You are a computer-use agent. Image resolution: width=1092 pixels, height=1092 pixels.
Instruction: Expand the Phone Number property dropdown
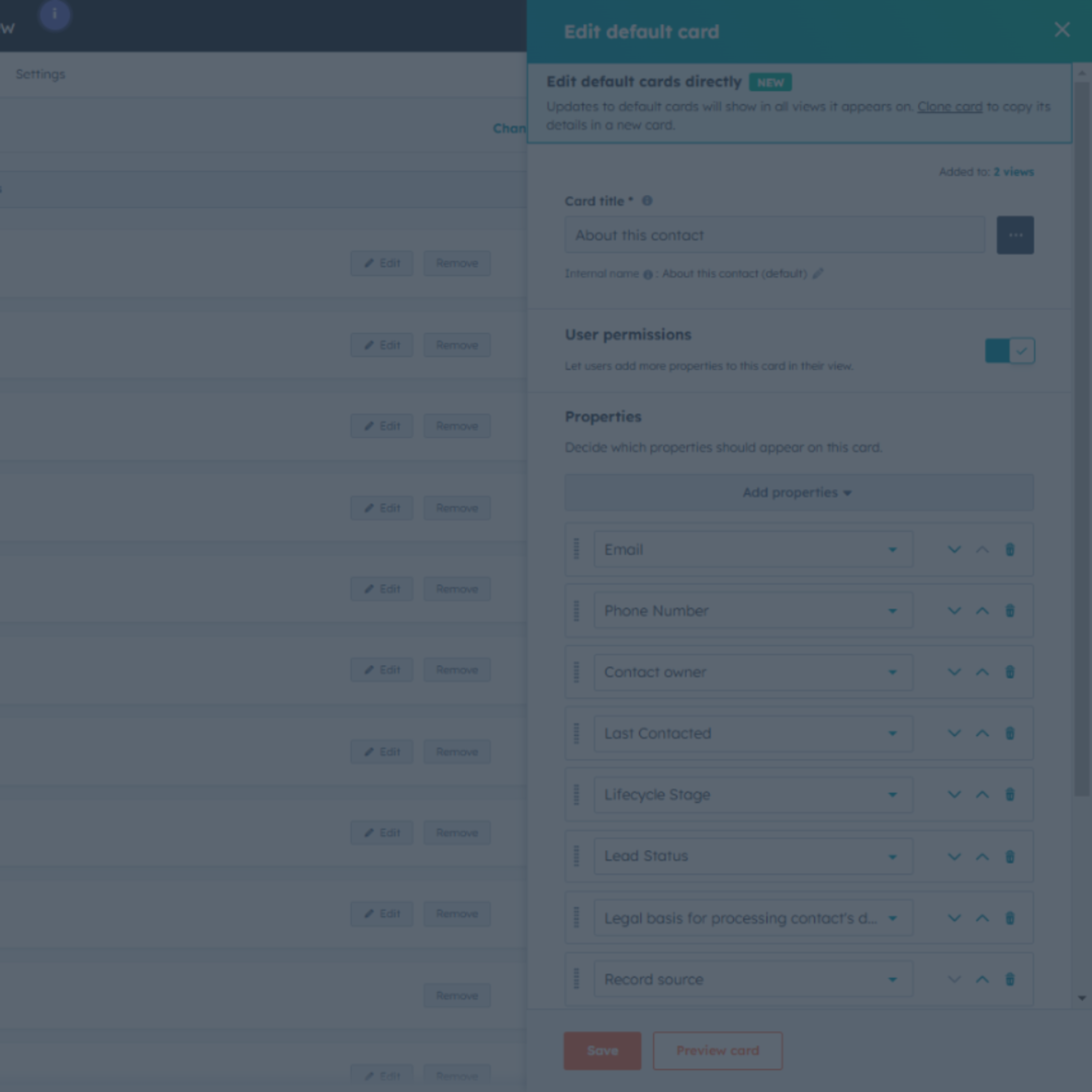tap(893, 610)
